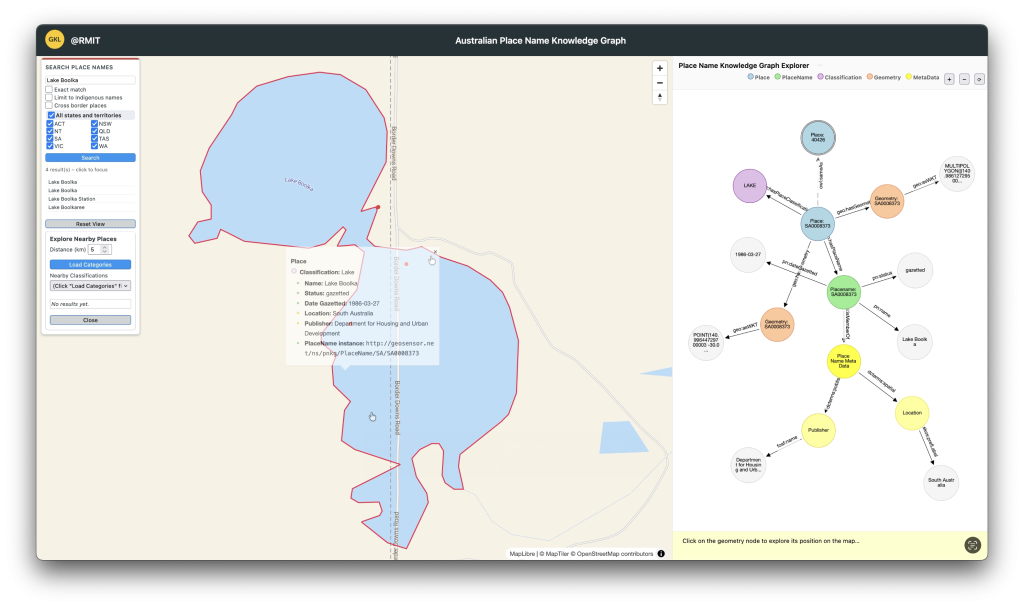
Task: Zoom in on the map
Action: click(x=659, y=68)
